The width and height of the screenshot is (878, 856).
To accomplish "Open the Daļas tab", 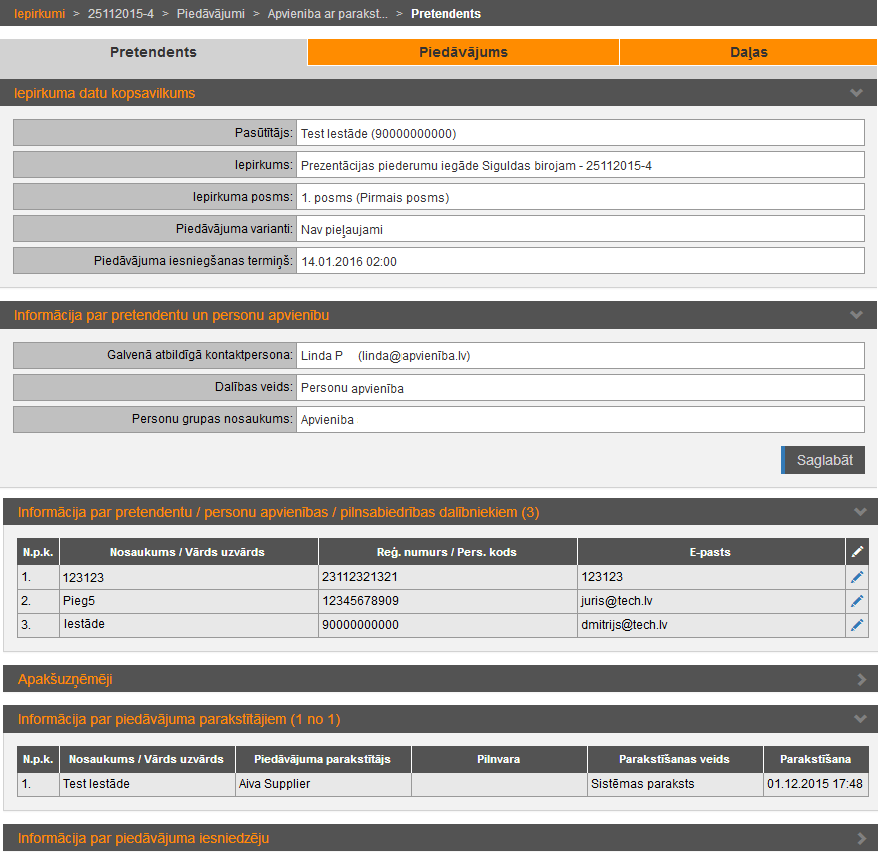I will coord(748,52).
